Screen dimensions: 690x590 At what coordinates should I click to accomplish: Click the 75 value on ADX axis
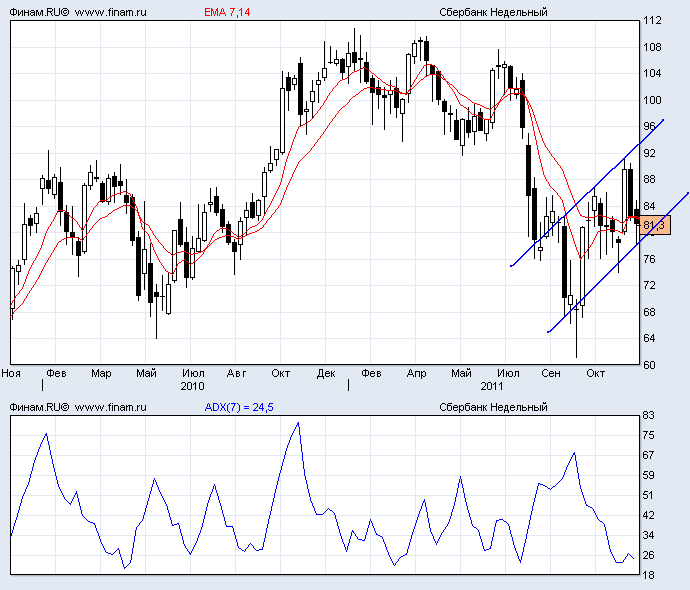[649, 436]
